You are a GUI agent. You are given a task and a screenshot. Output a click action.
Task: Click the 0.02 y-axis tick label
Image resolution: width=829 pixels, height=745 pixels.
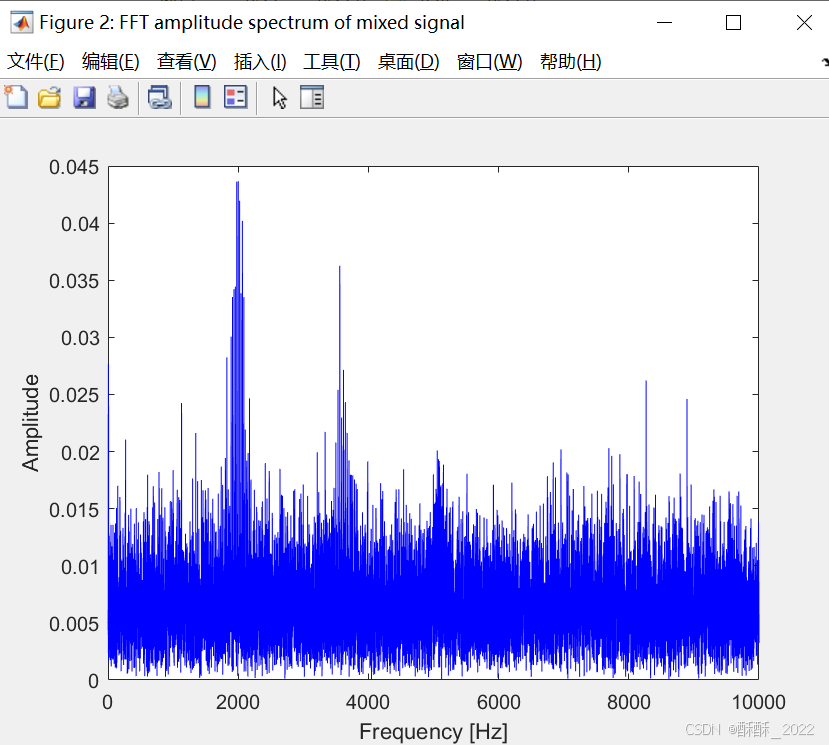[80, 453]
